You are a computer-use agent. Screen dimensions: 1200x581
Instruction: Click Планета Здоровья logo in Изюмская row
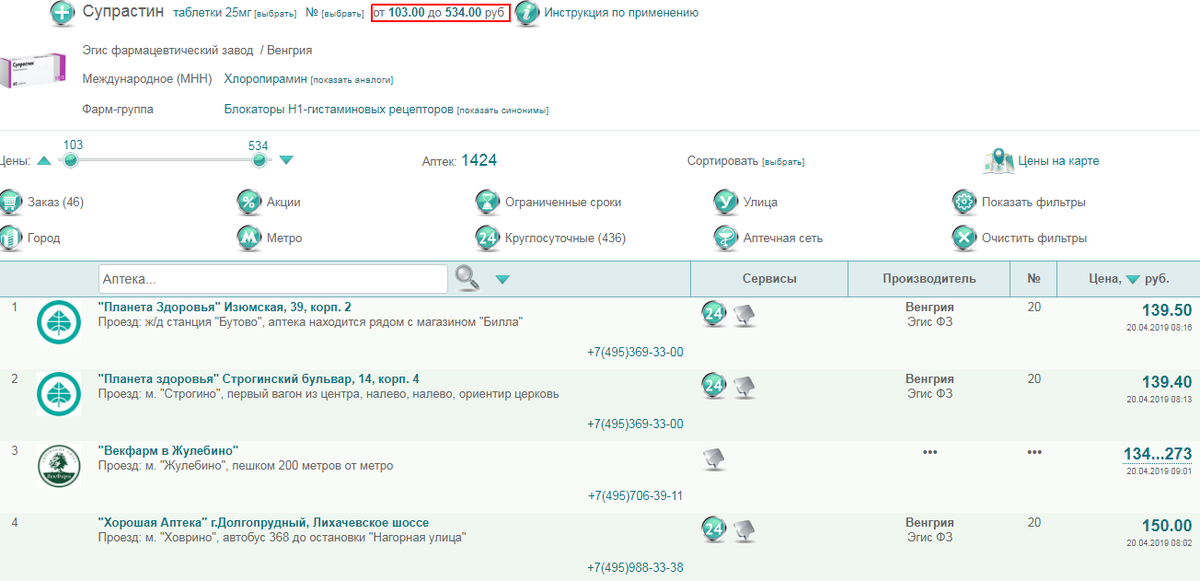click(59, 322)
